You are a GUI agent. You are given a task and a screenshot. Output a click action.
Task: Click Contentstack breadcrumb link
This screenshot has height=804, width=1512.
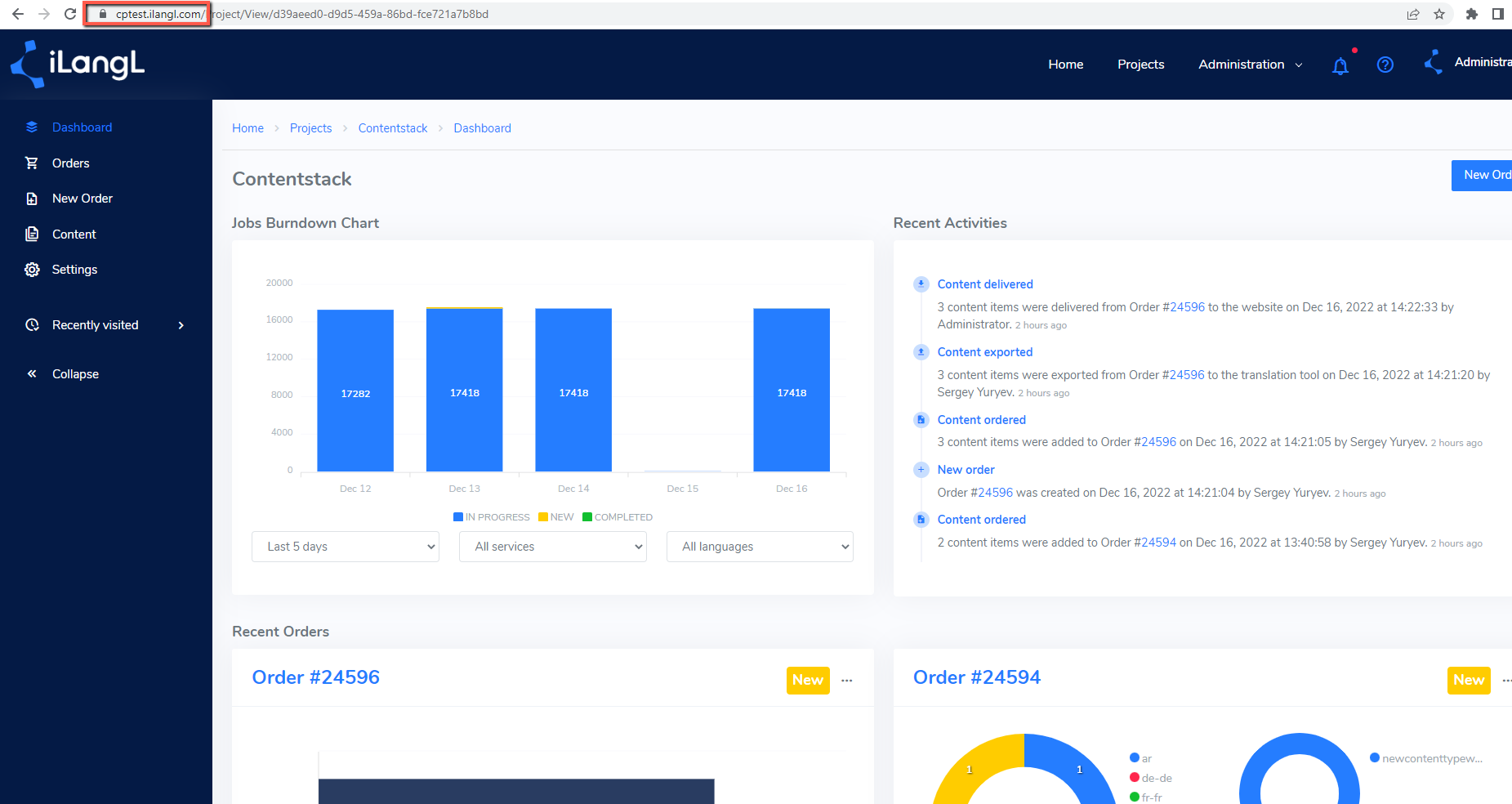(393, 128)
